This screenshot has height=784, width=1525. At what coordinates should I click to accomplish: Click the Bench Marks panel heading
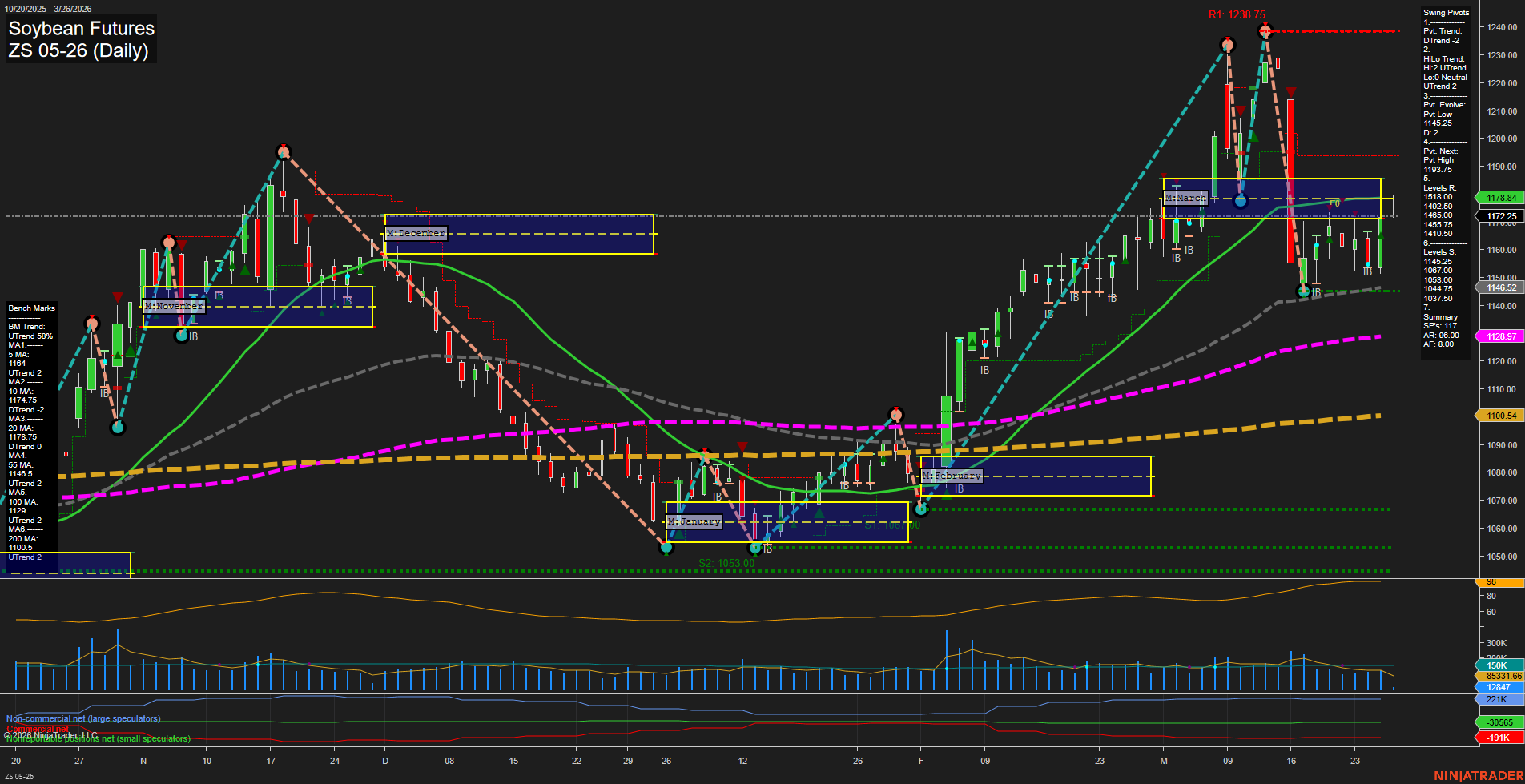coord(32,308)
